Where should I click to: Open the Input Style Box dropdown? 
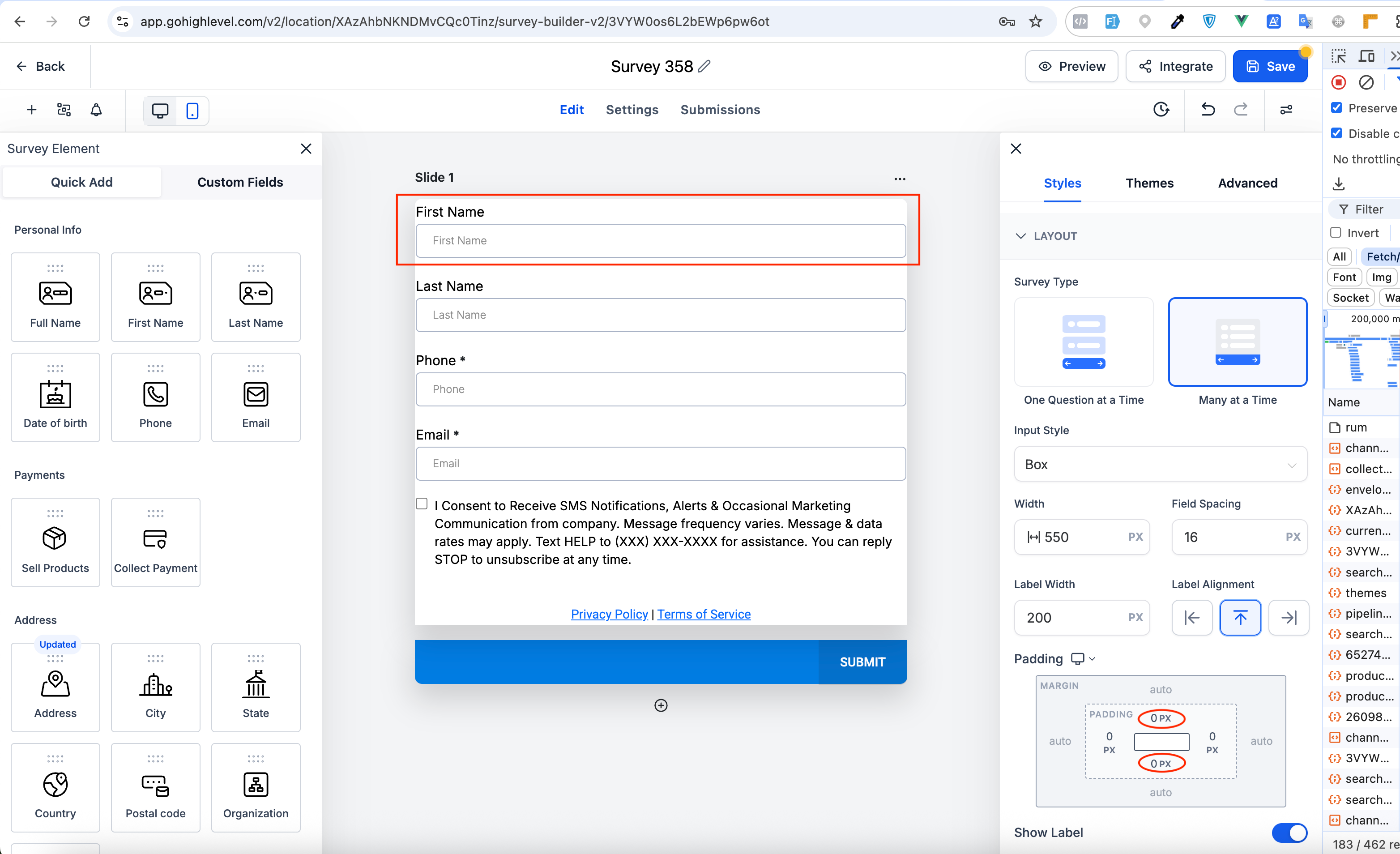[x=1160, y=464]
